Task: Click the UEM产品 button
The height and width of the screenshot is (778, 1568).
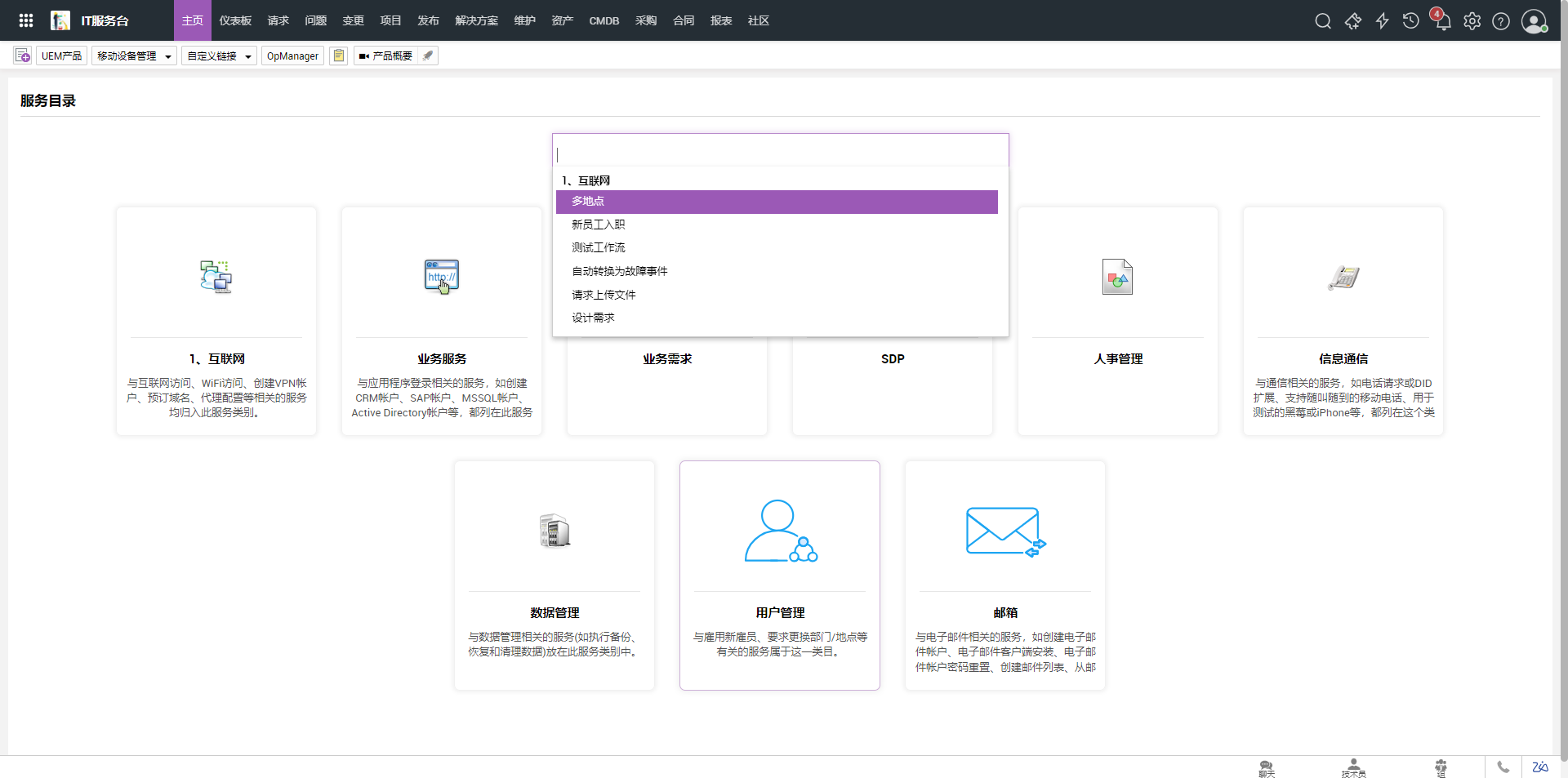Action: click(61, 56)
